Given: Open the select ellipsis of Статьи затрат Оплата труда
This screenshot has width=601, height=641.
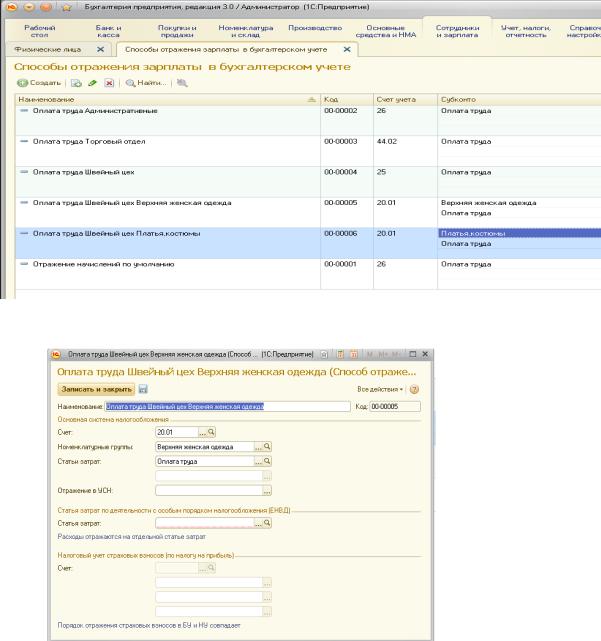Looking at the screenshot, I should (x=258, y=461).
